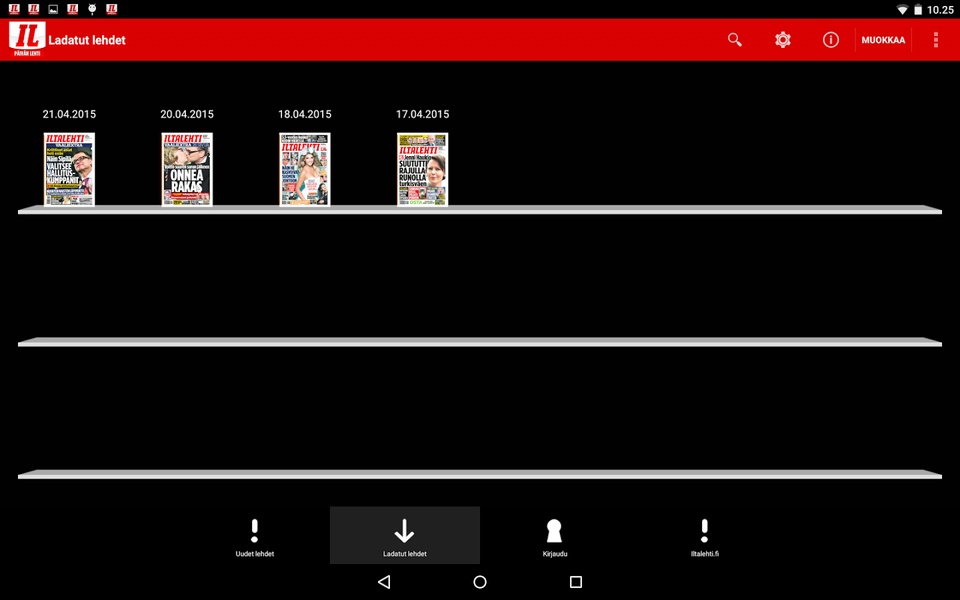Open the search magnifier icon
This screenshot has height=600, width=960.
[x=735, y=40]
